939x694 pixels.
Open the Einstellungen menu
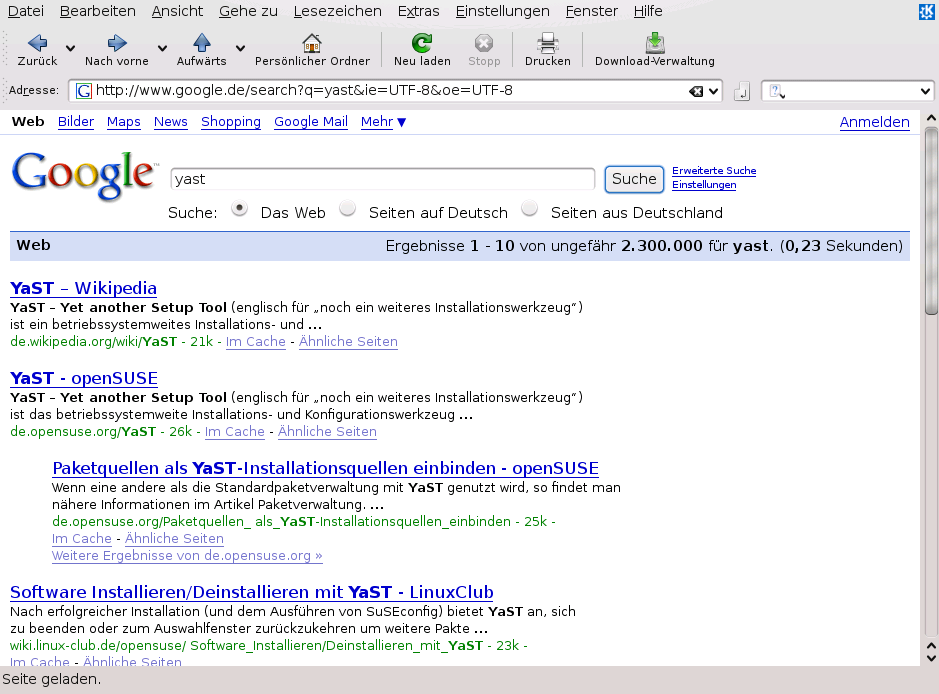(502, 11)
